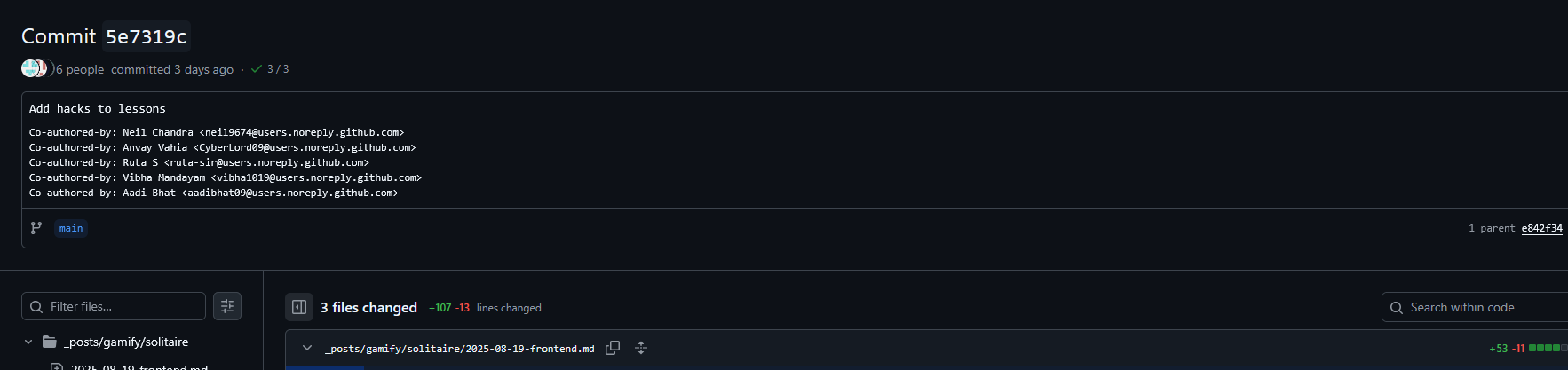Collapse the 2025-08-19-frontend.md diff chevron
The image size is (1568, 370).
click(307, 348)
